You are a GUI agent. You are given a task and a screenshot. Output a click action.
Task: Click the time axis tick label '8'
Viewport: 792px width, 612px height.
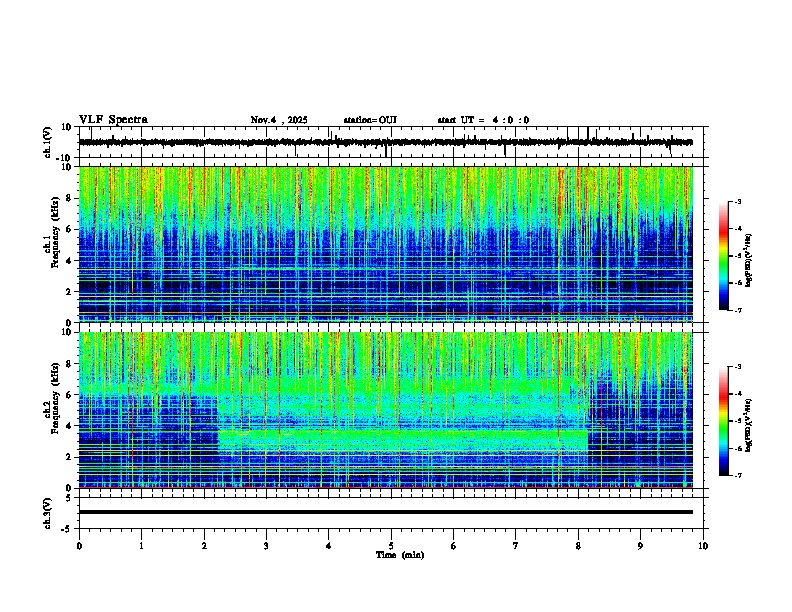(578, 546)
